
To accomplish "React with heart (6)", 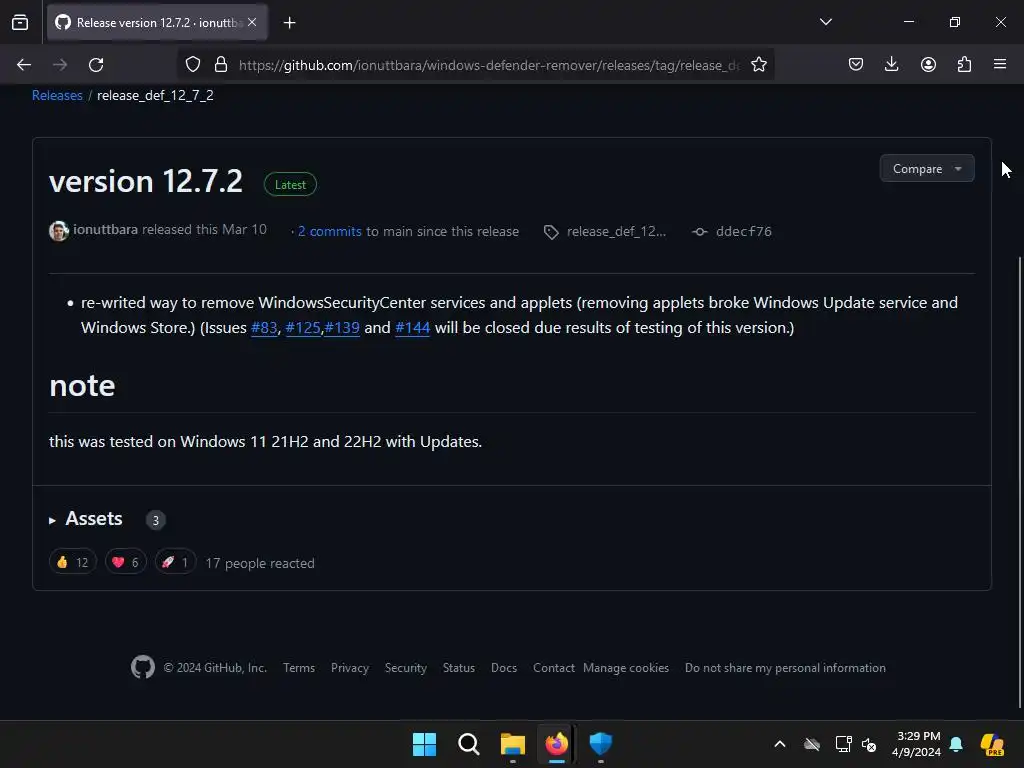I will (125, 562).
